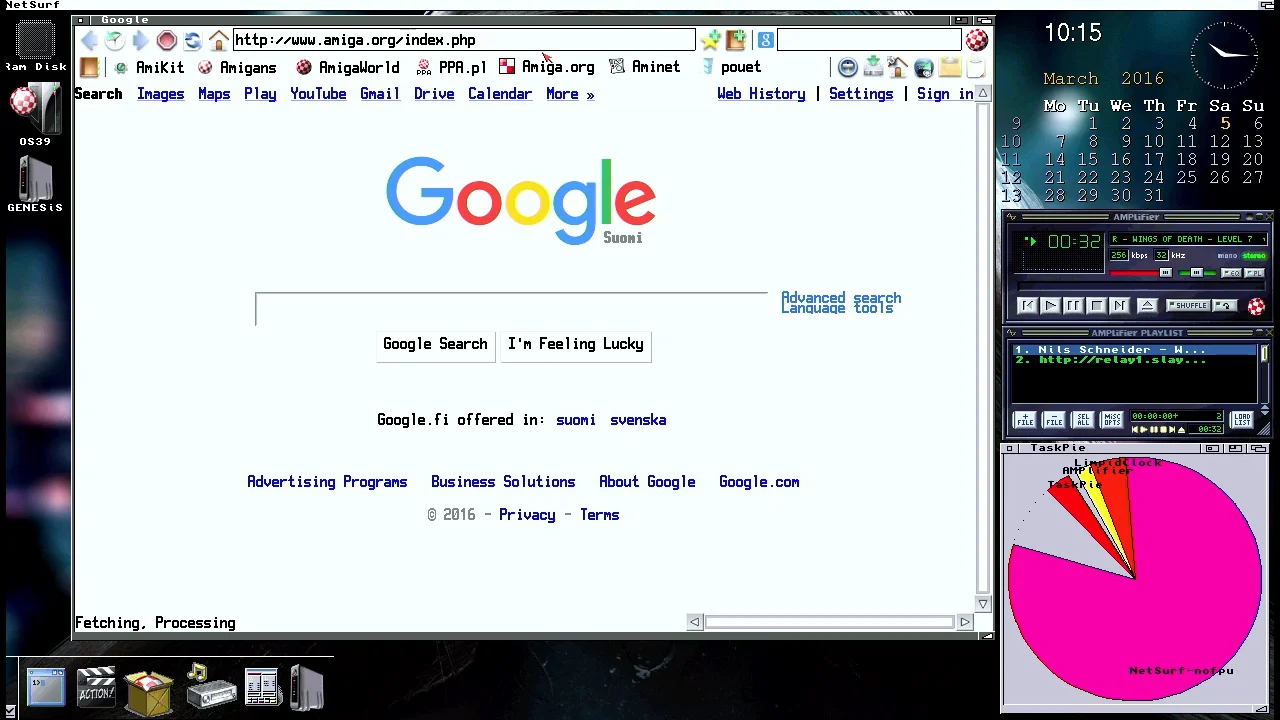The image size is (1280, 720).
Task: Open the Amigans bookmark
Action: click(x=237, y=67)
